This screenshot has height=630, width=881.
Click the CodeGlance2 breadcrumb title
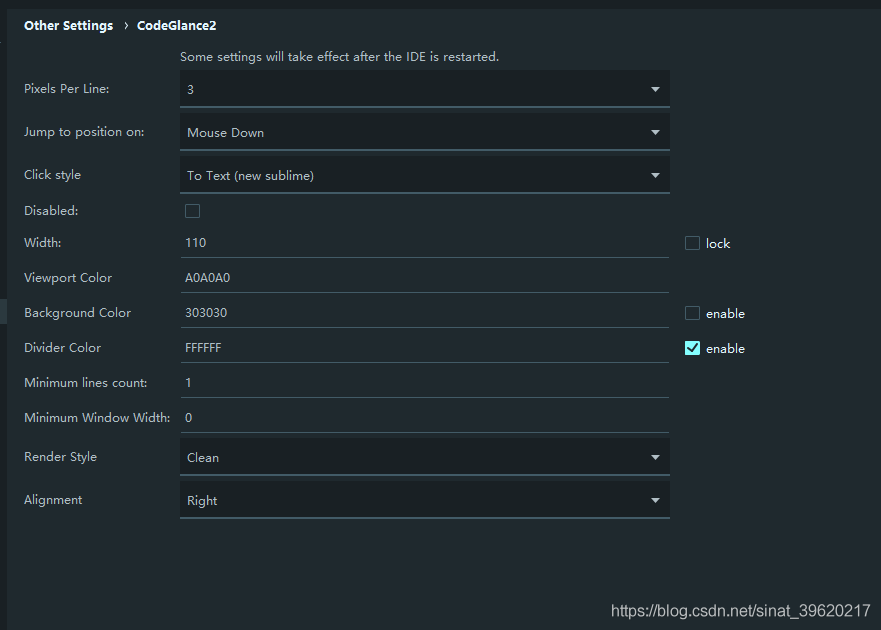click(176, 26)
